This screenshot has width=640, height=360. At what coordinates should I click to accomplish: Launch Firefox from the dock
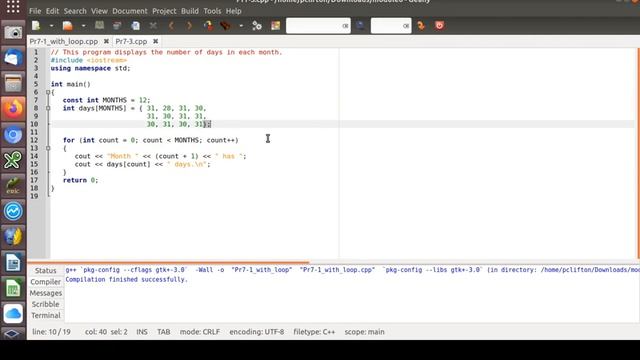click(13, 109)
